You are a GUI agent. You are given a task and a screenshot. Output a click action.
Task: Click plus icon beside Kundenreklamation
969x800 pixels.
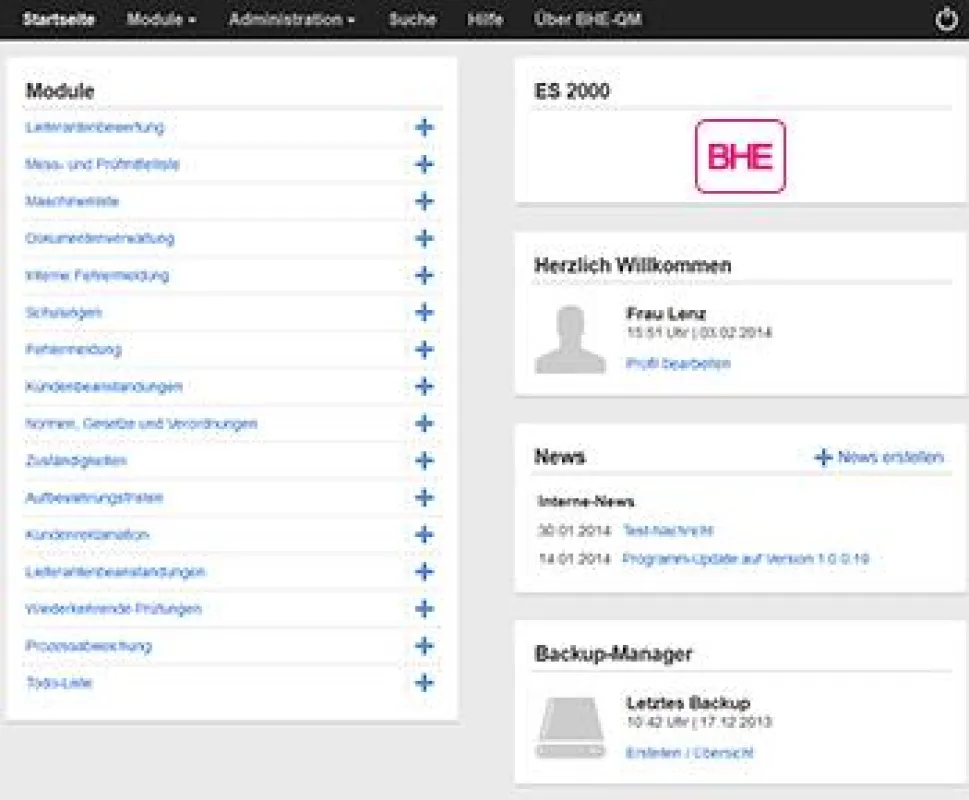(x=424, y=535)
